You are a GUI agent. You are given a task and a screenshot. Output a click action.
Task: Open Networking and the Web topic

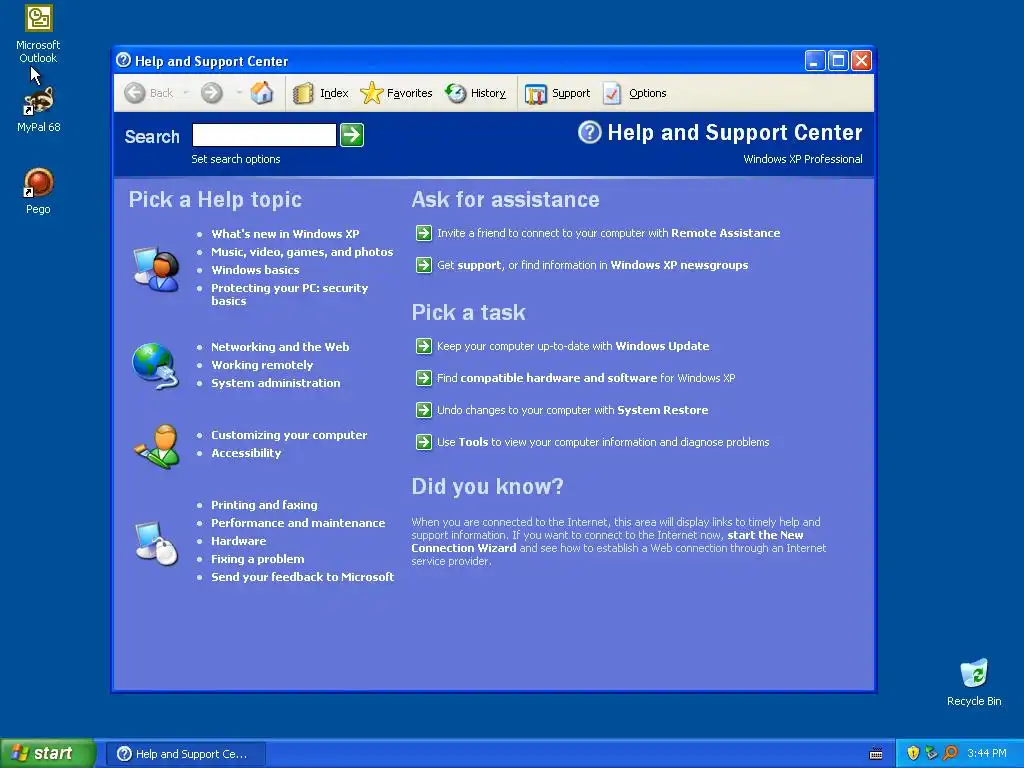pos(280,347)
